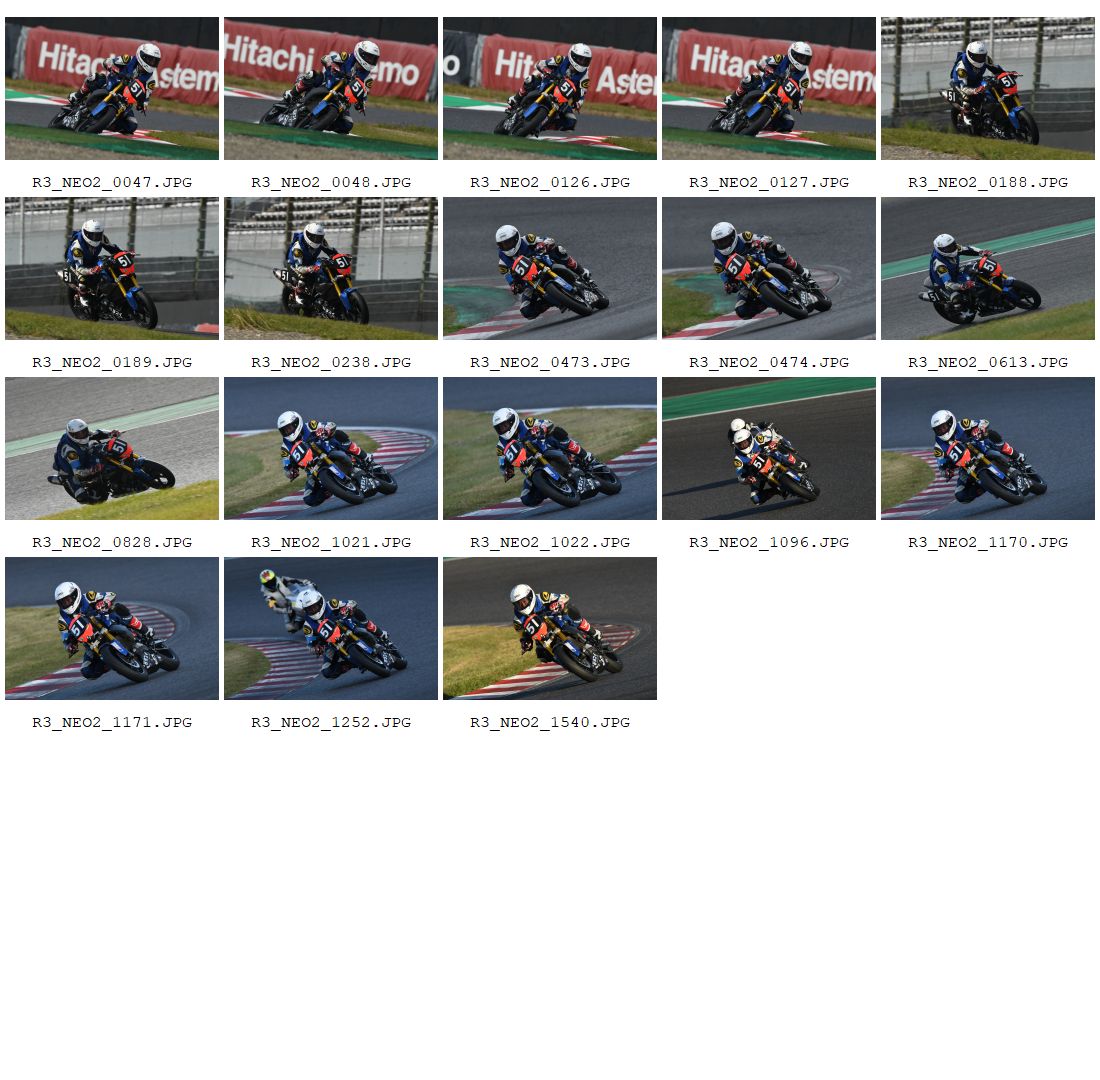
Task: View photo R3_NEO2_0188.JPG
Action: click(988, 88)
